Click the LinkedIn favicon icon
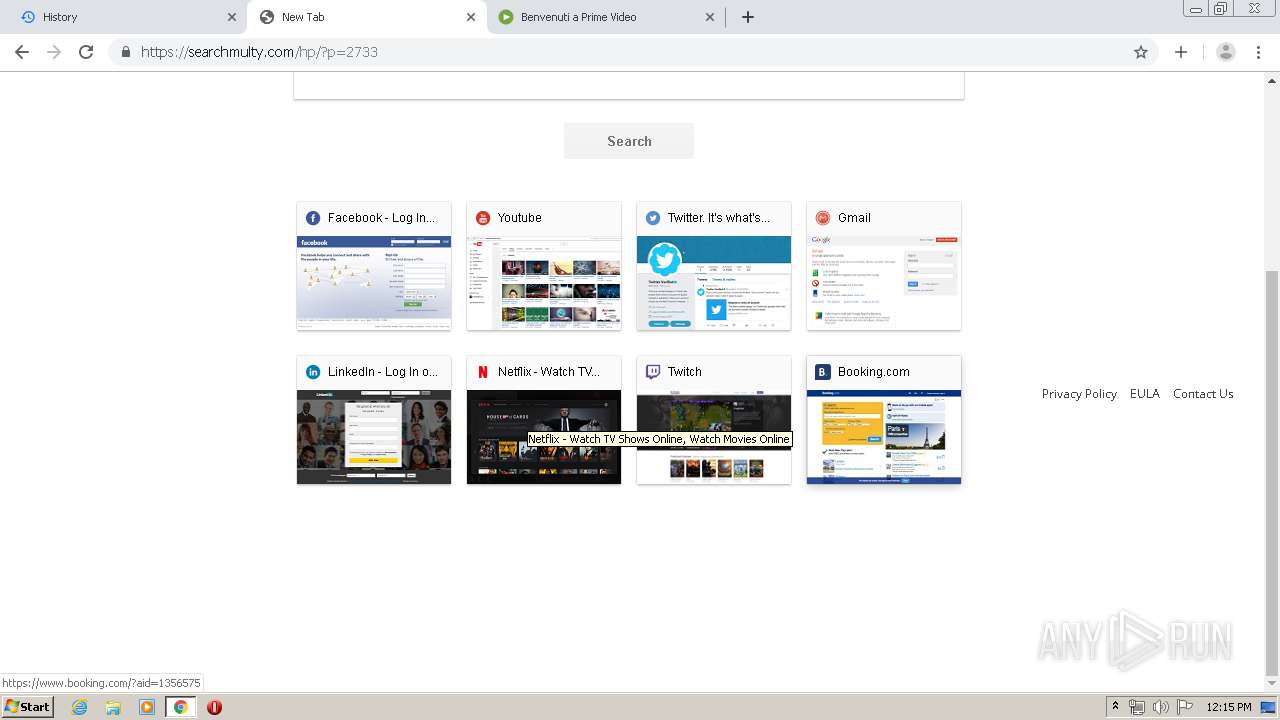Viewport: 1280px width, 720px height. [313, 372]
